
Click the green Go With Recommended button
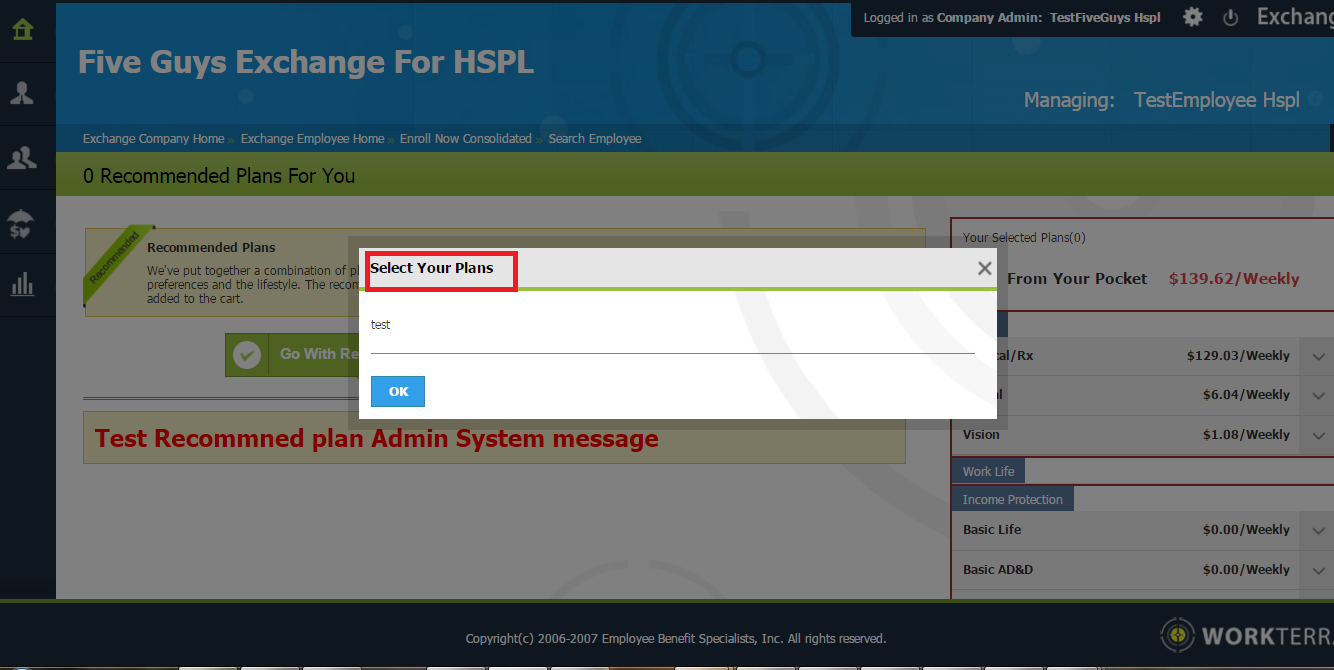(x=292, y=354)
